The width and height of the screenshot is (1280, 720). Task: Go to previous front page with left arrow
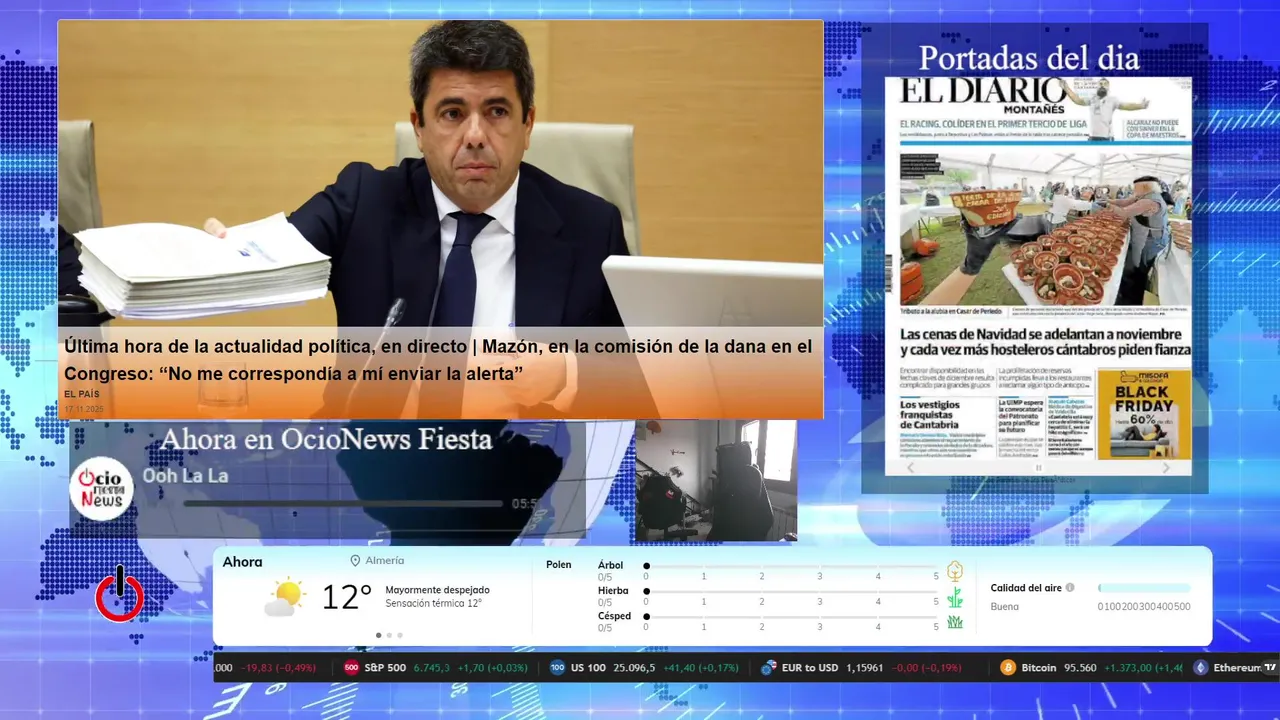tap(910, 467)
